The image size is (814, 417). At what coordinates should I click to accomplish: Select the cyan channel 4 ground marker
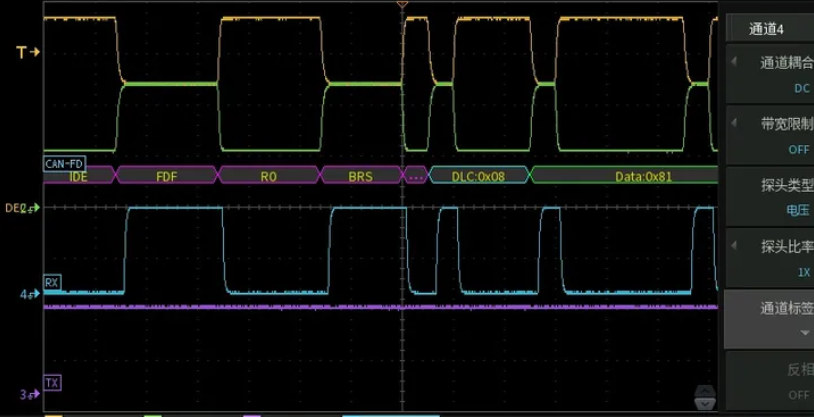click(x=30, y=294)
